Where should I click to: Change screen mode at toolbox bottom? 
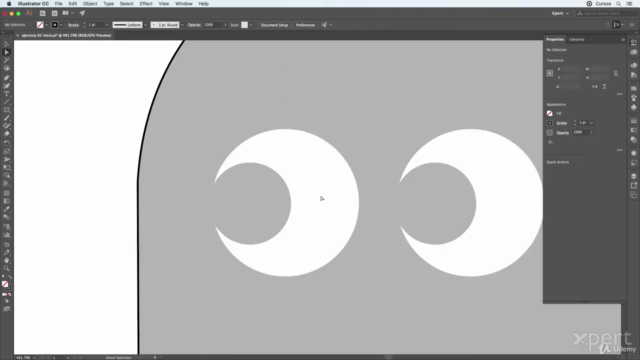point(7,309)
